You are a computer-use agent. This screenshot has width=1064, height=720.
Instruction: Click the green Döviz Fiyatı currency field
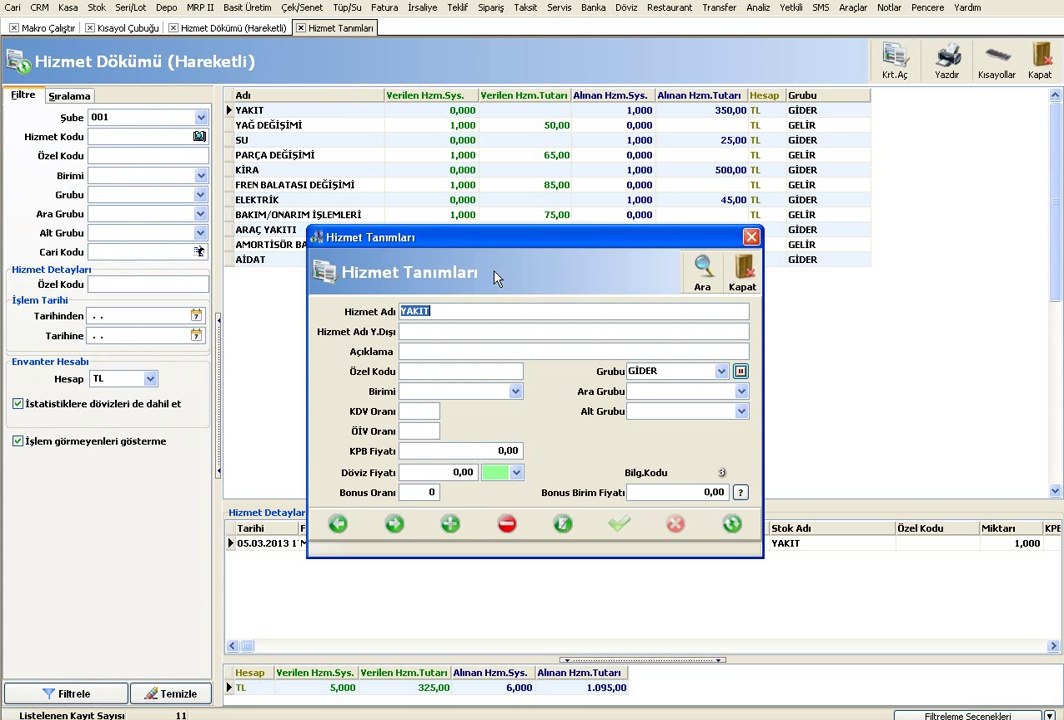tap(495, 472)
